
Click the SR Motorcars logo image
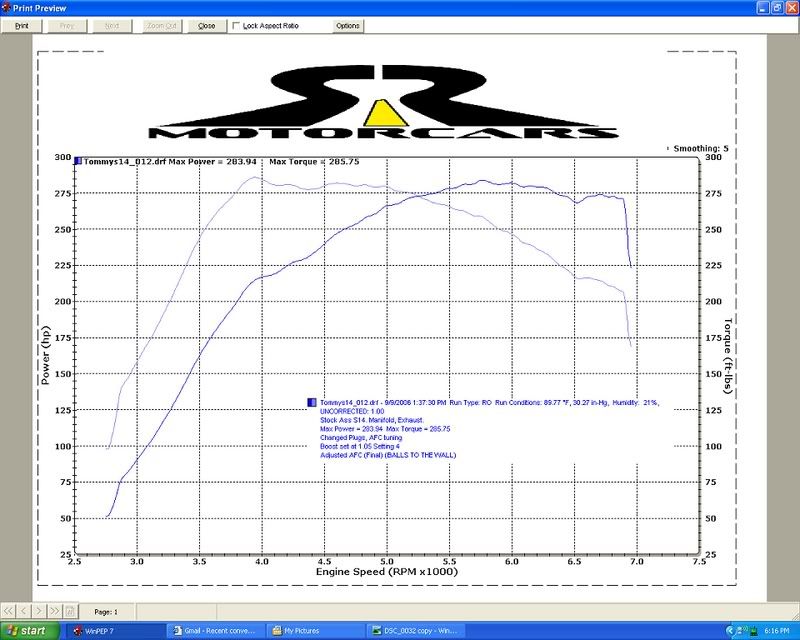coord(383,102)
